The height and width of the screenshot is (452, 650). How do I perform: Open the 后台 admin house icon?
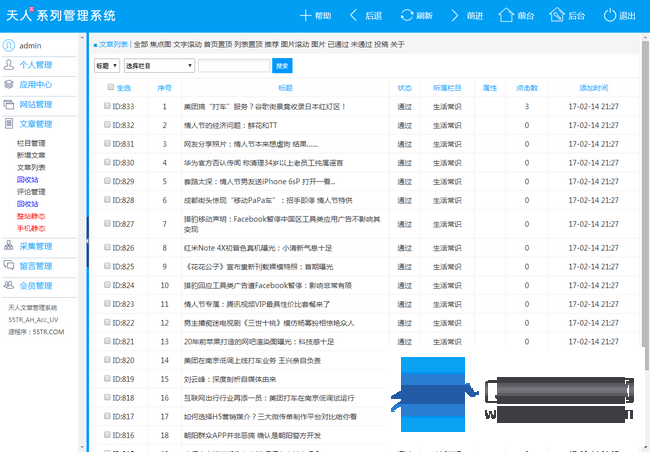pyautogui.click(x=557, y=15)
